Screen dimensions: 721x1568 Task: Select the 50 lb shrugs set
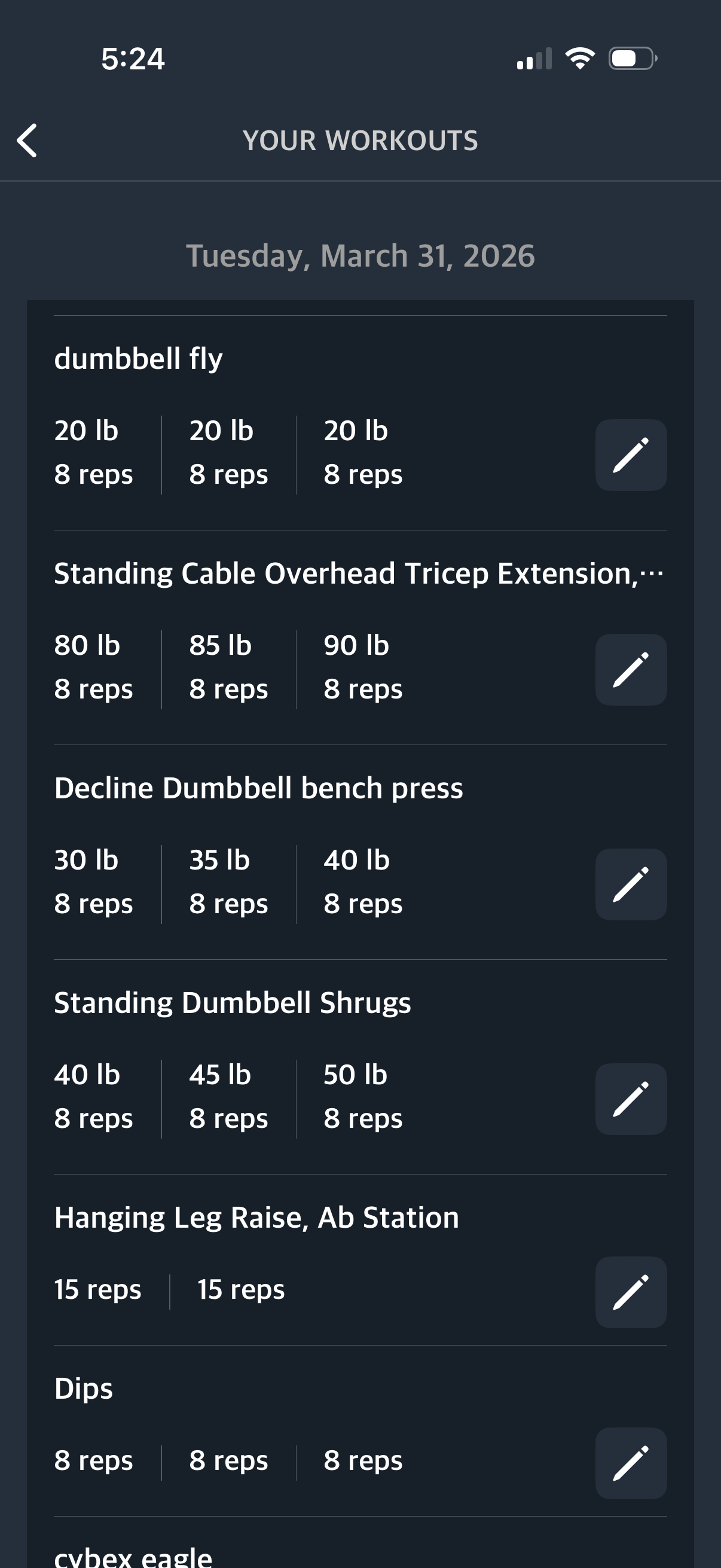tap(363, 1096)
